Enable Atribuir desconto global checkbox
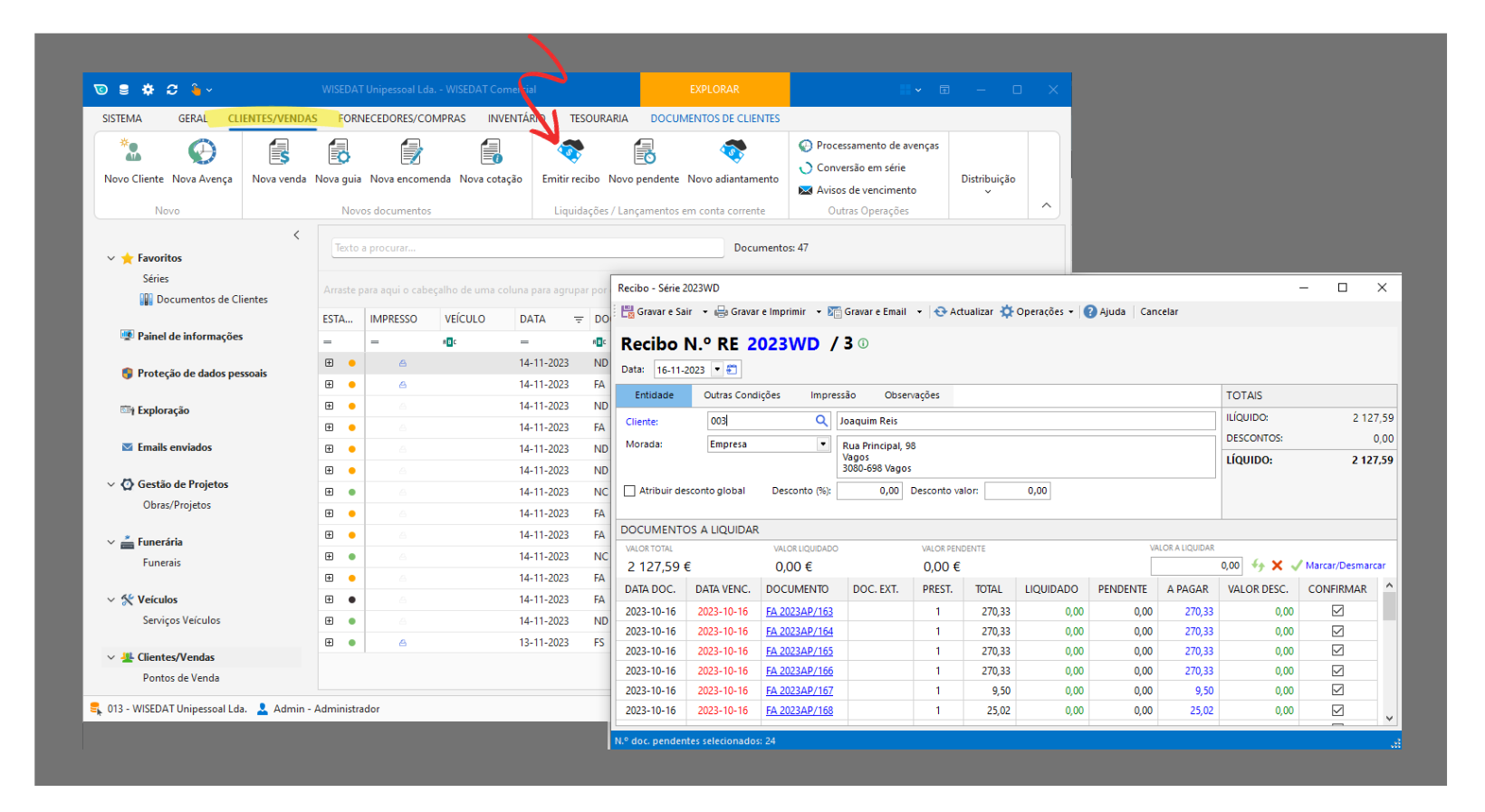 click(630, 492)
